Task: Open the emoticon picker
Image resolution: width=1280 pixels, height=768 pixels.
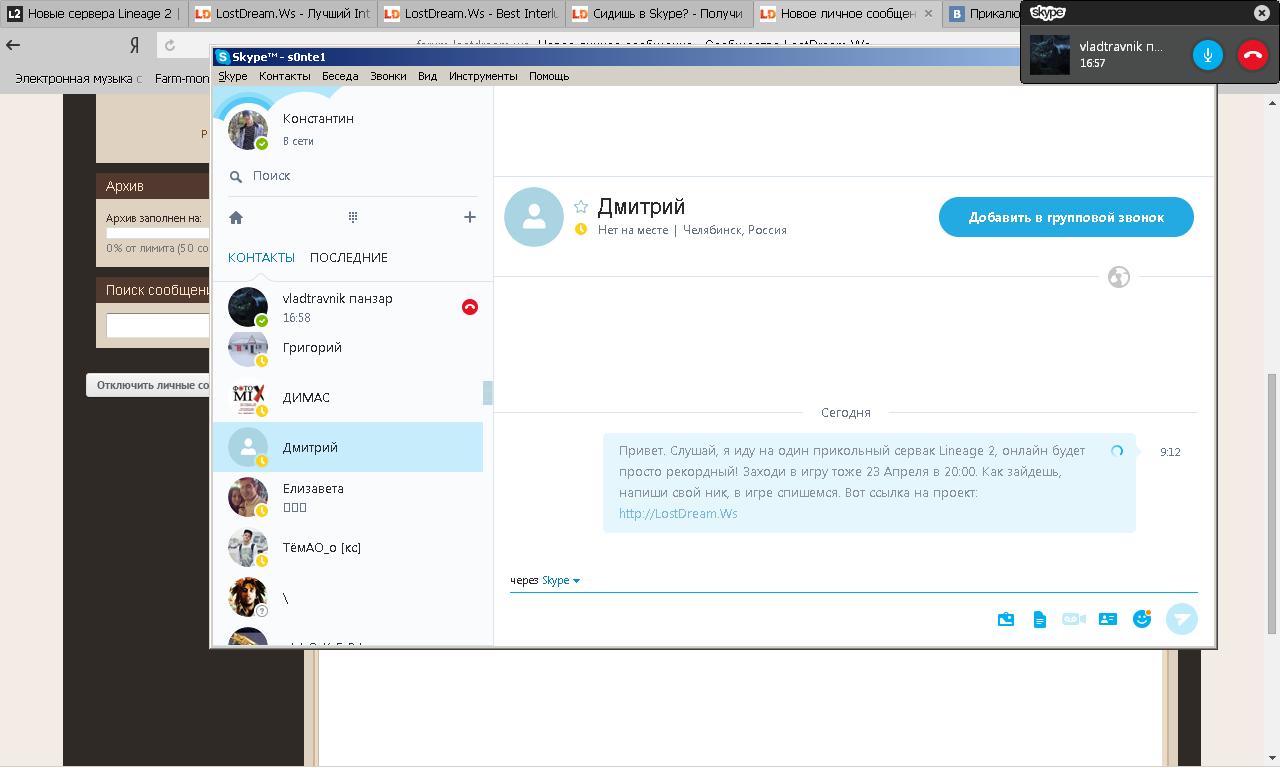Action: pyautogui.click(x=1142, y=619)
